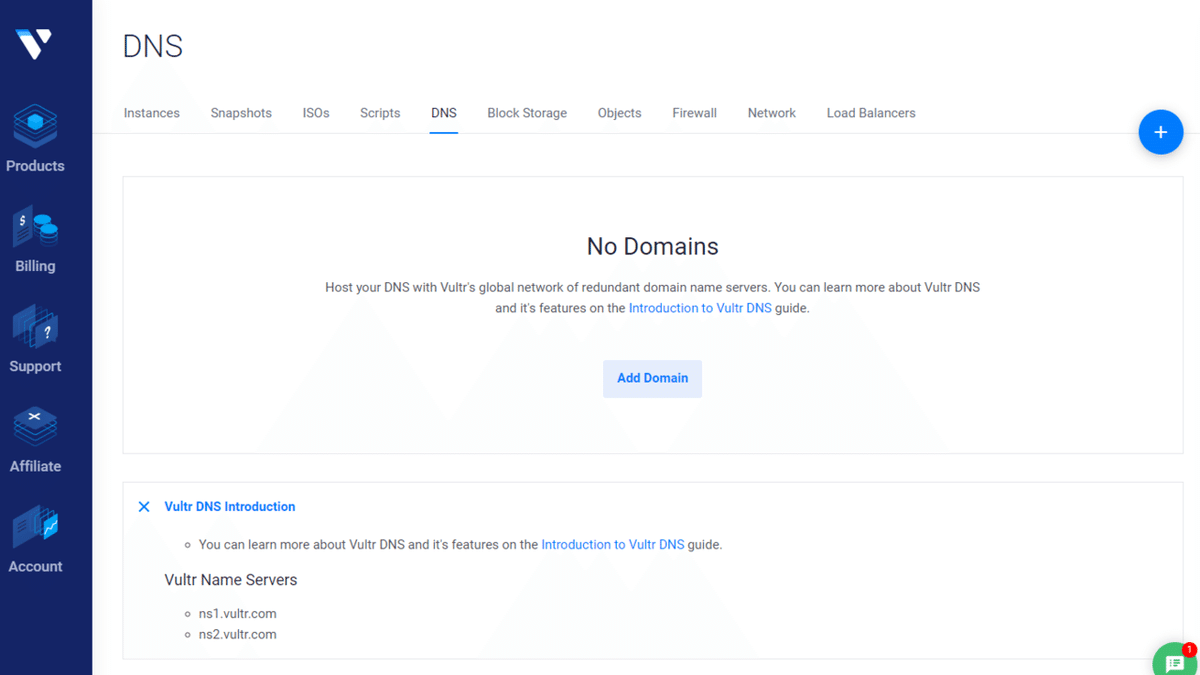This screenshot has height=675, width=1200.
Task: Click the No Domains heading
Action: pyautogui.click(x=652, y=246)
